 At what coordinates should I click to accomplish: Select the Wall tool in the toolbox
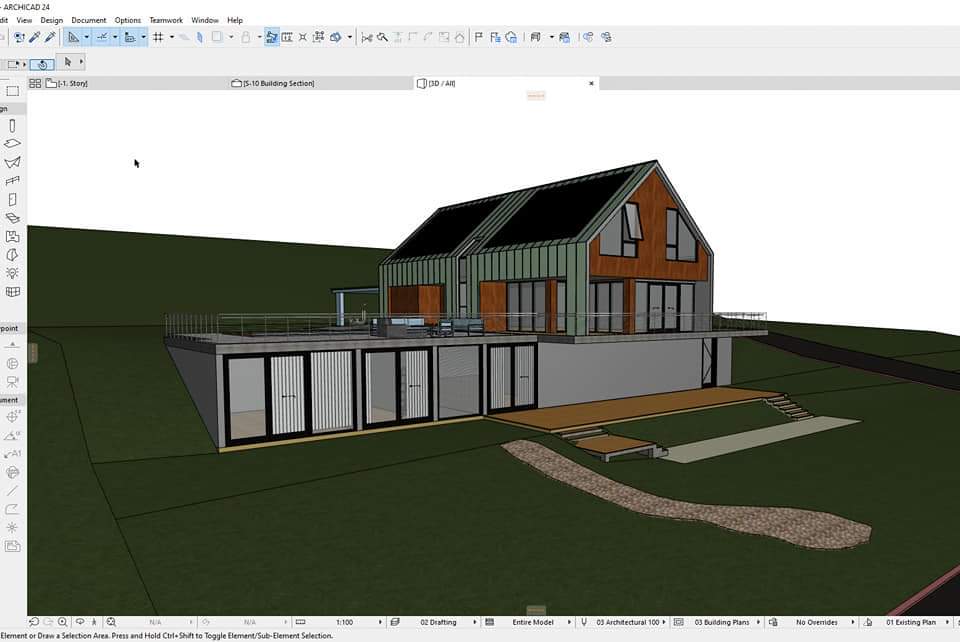click(12, 126)
